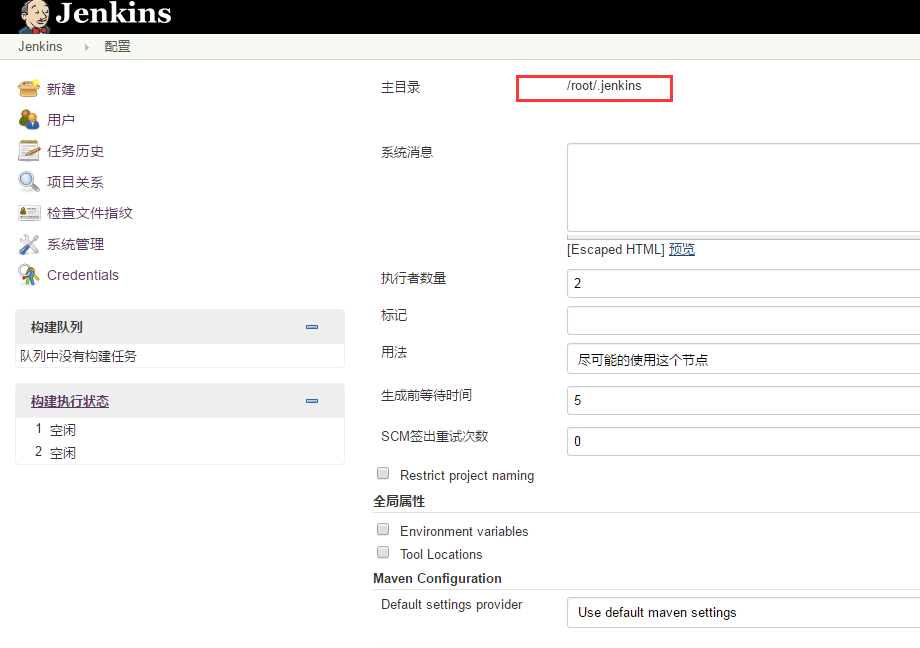Viewport: 920px width, 648px height.
Task: Click the 主目录 label
Action: pos(401,87)
